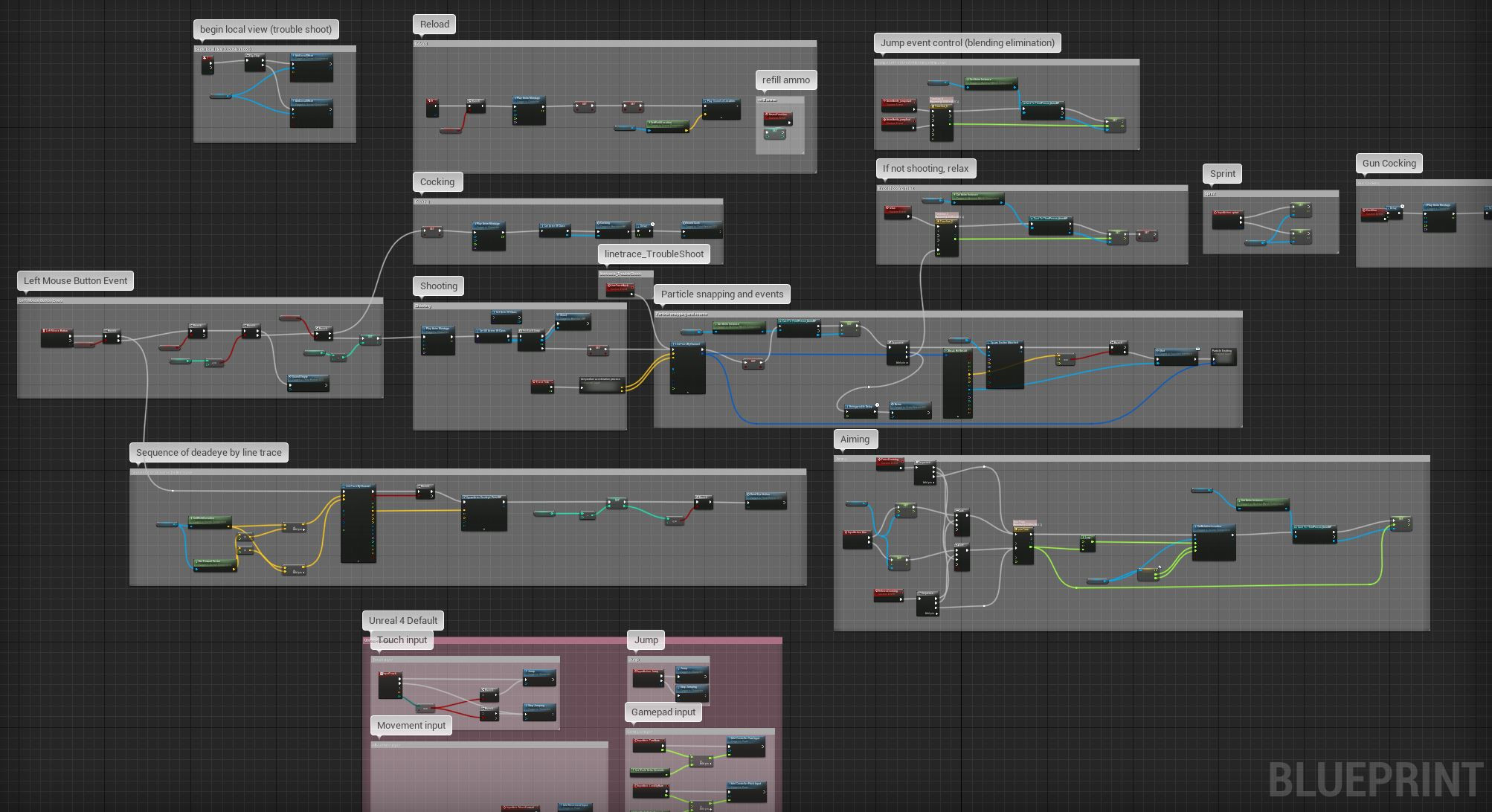The width and height of the screenshot is (1492, 812).
Task: Select green Get Forward Vector node in deadeye group
Action: pos(216,565)
